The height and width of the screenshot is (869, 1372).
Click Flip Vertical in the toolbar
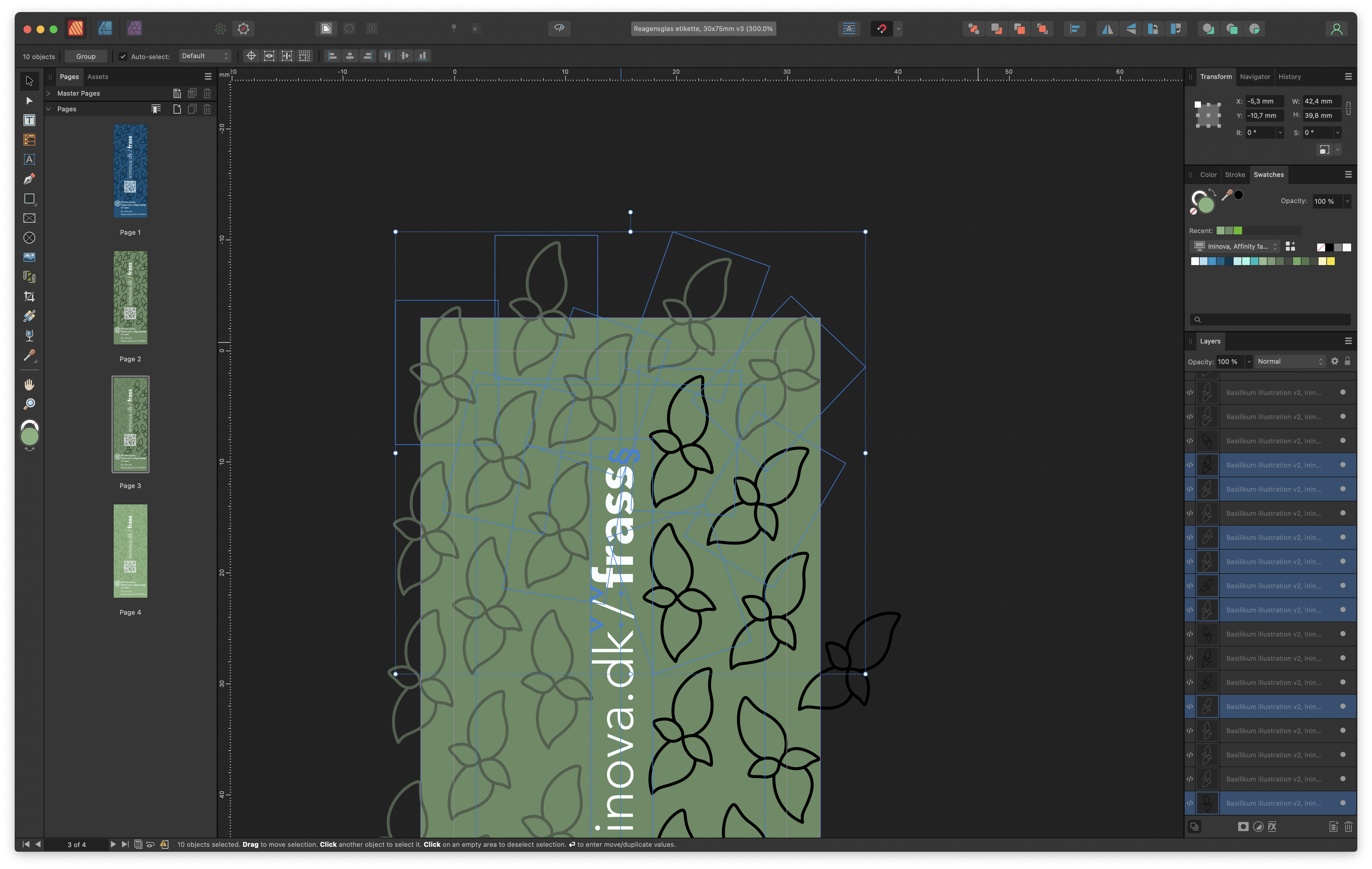pos(1130,28)
